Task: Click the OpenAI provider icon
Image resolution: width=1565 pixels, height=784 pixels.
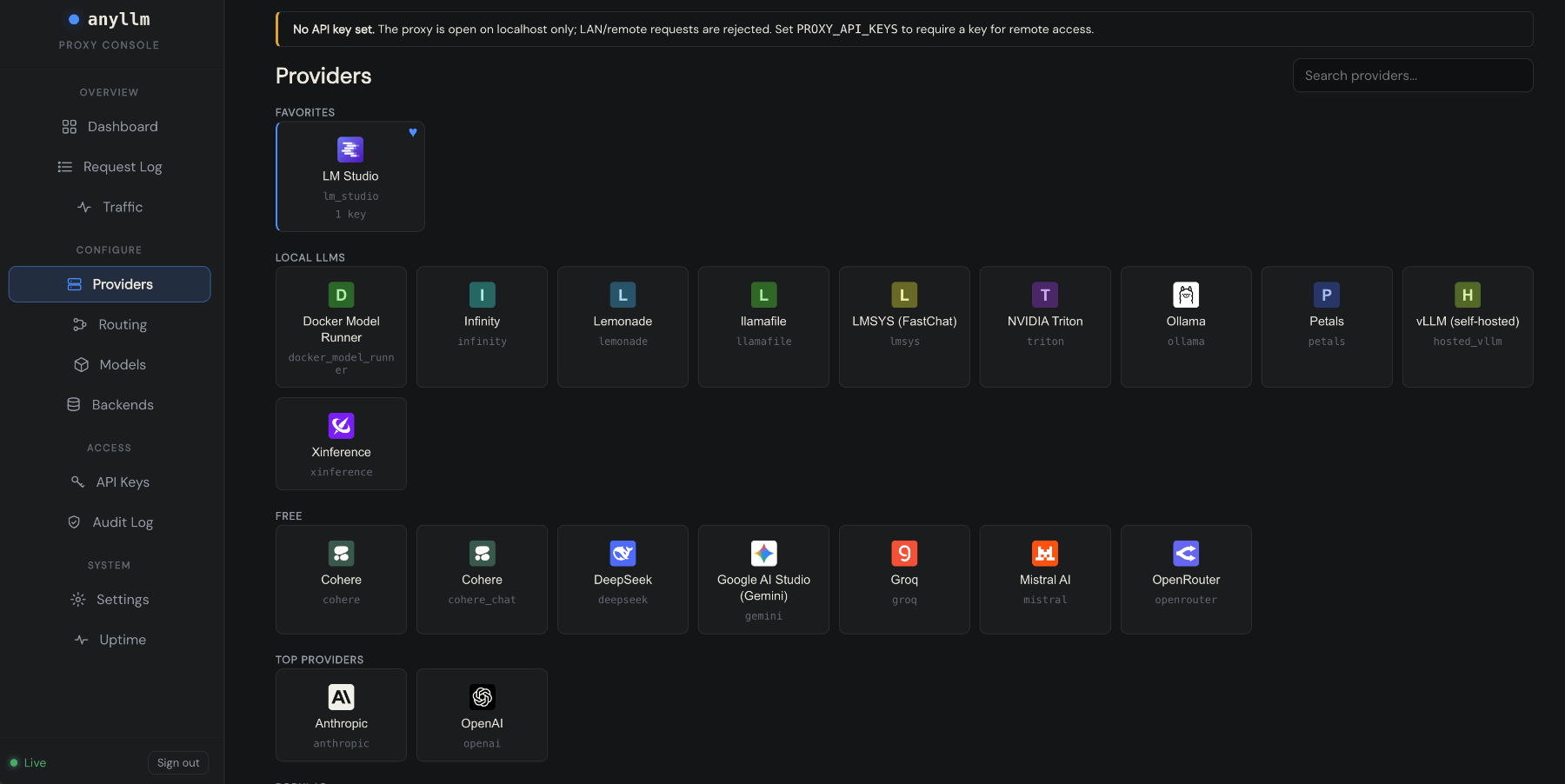Action: pos(482,697)
